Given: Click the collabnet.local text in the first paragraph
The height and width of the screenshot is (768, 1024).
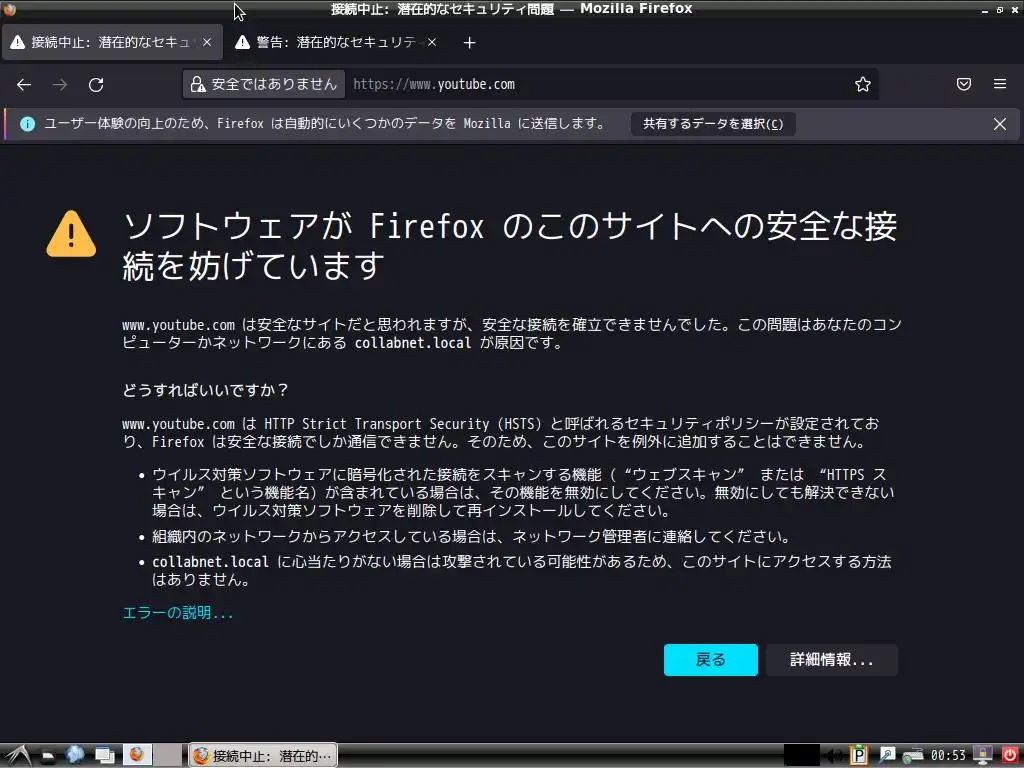Looking at the screenshot, I should pyautogui.click(x=413, y=343).
